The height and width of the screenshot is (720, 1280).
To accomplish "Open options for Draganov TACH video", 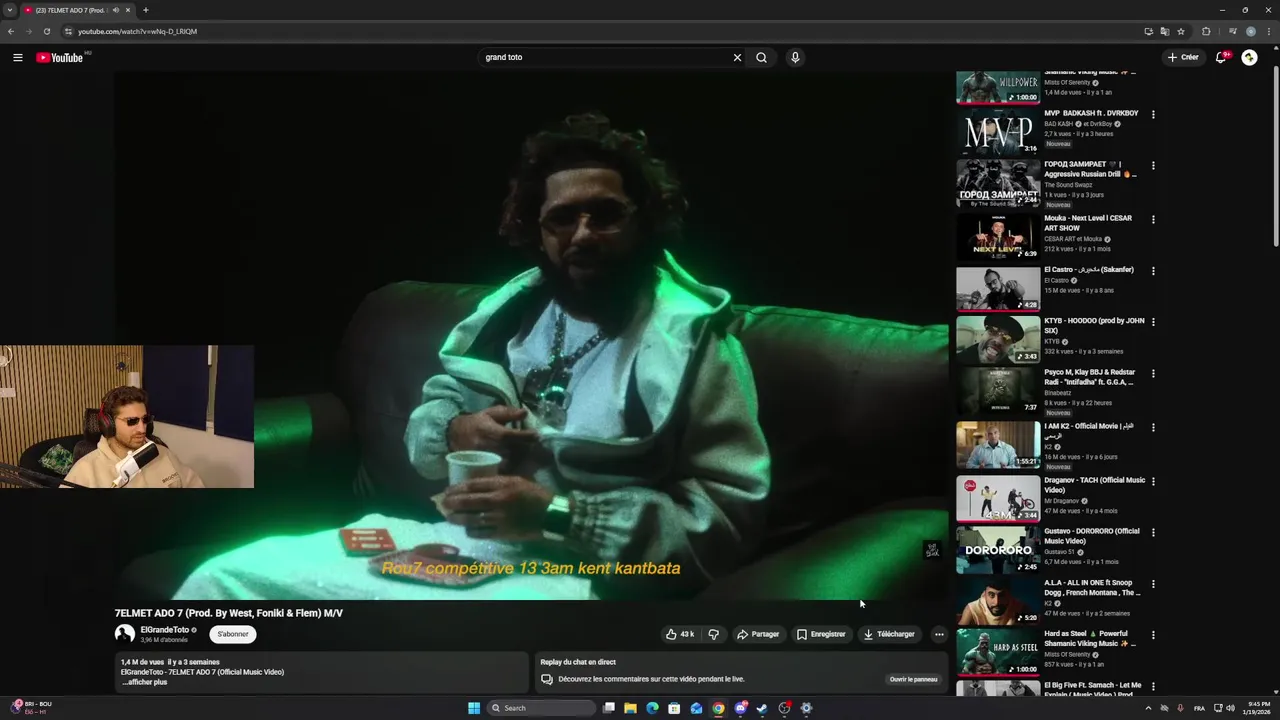I will pos(1153,481).
